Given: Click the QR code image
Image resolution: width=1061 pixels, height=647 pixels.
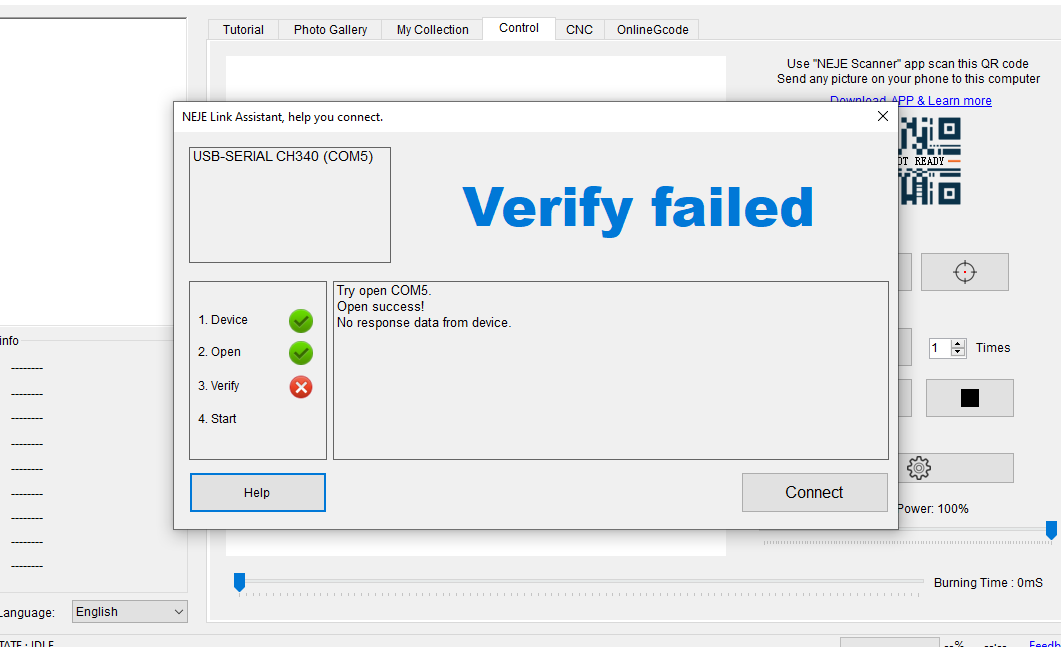Looking at the screenshot, I should click(930, 161).
